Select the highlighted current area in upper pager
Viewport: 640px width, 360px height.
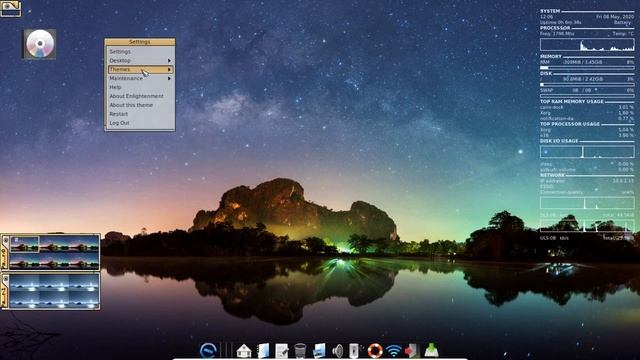(x=24, y=244)
